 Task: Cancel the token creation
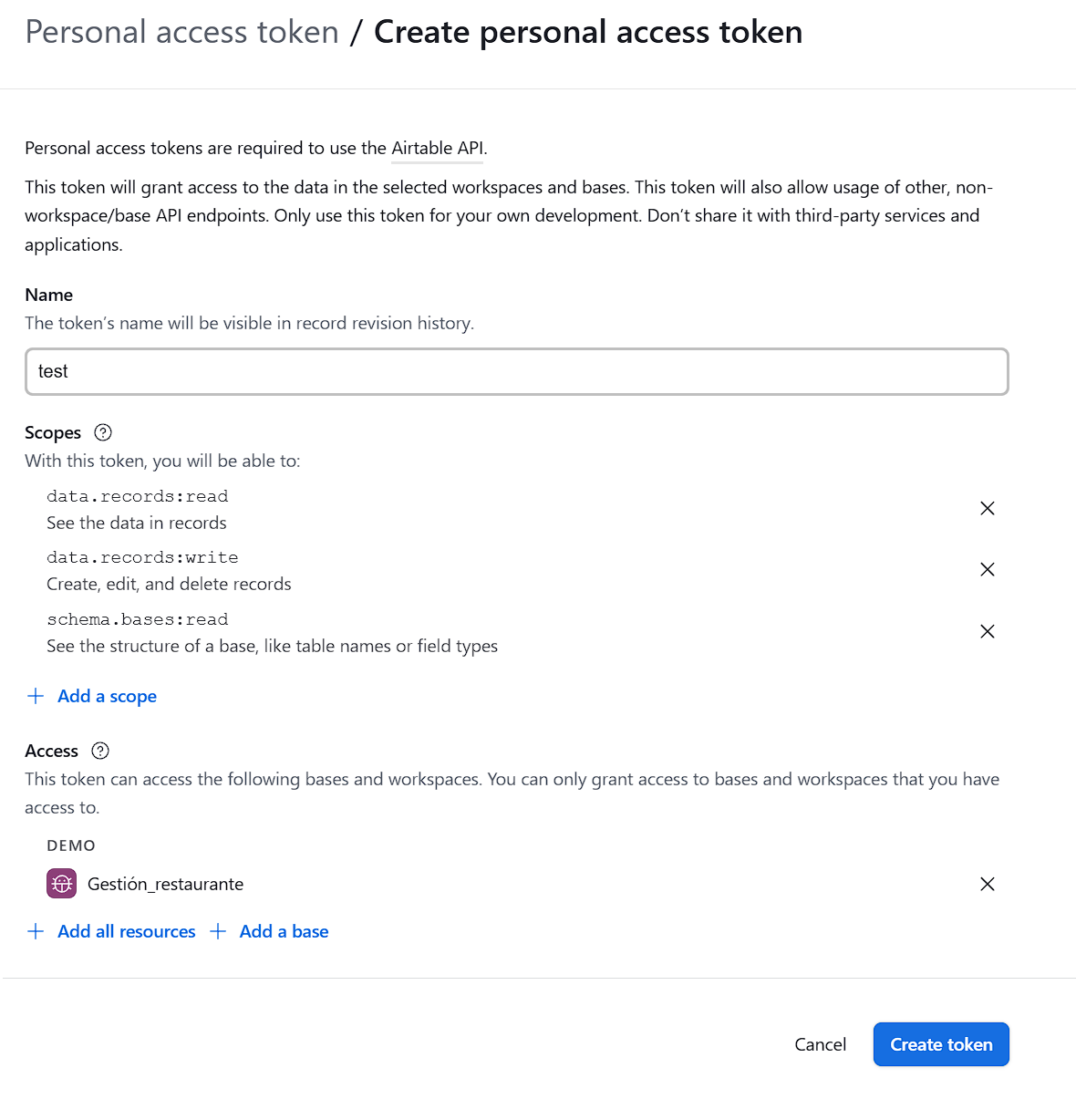click(x=820, y=1044)
